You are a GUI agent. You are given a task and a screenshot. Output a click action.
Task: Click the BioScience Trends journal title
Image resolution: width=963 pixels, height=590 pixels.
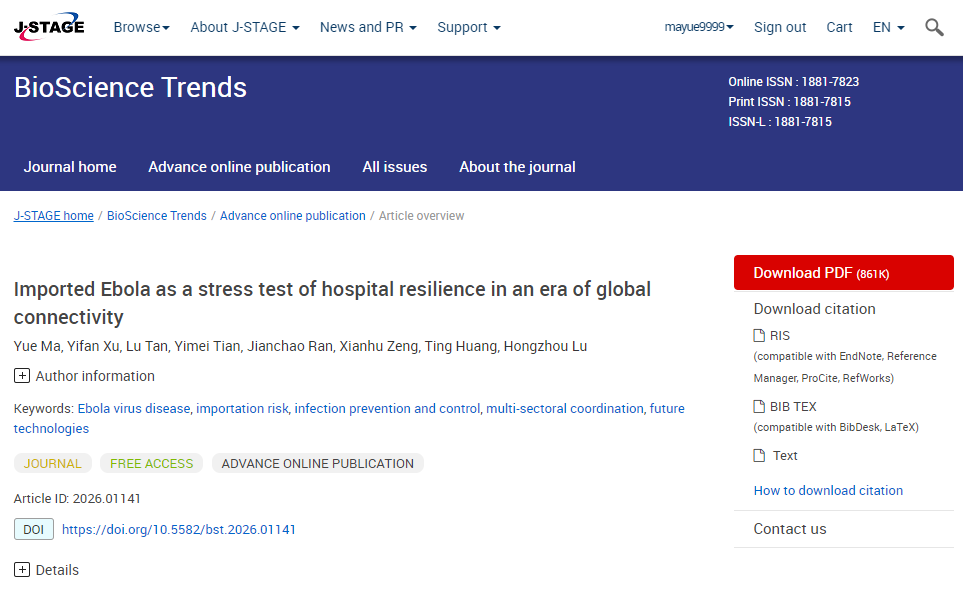tap(130, 87)
